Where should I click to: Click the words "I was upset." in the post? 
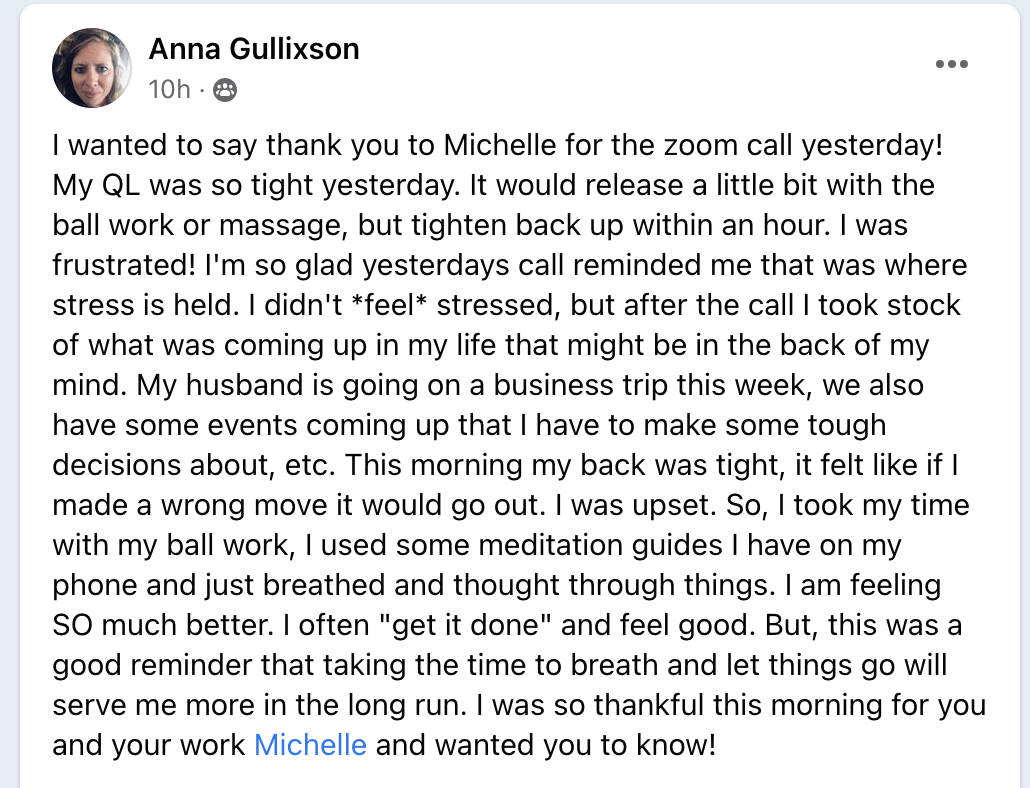636,506
